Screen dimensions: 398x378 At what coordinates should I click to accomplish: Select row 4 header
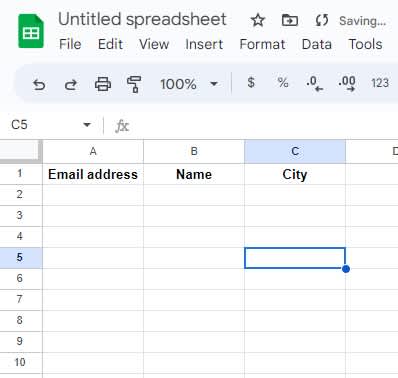click(20, 237)
